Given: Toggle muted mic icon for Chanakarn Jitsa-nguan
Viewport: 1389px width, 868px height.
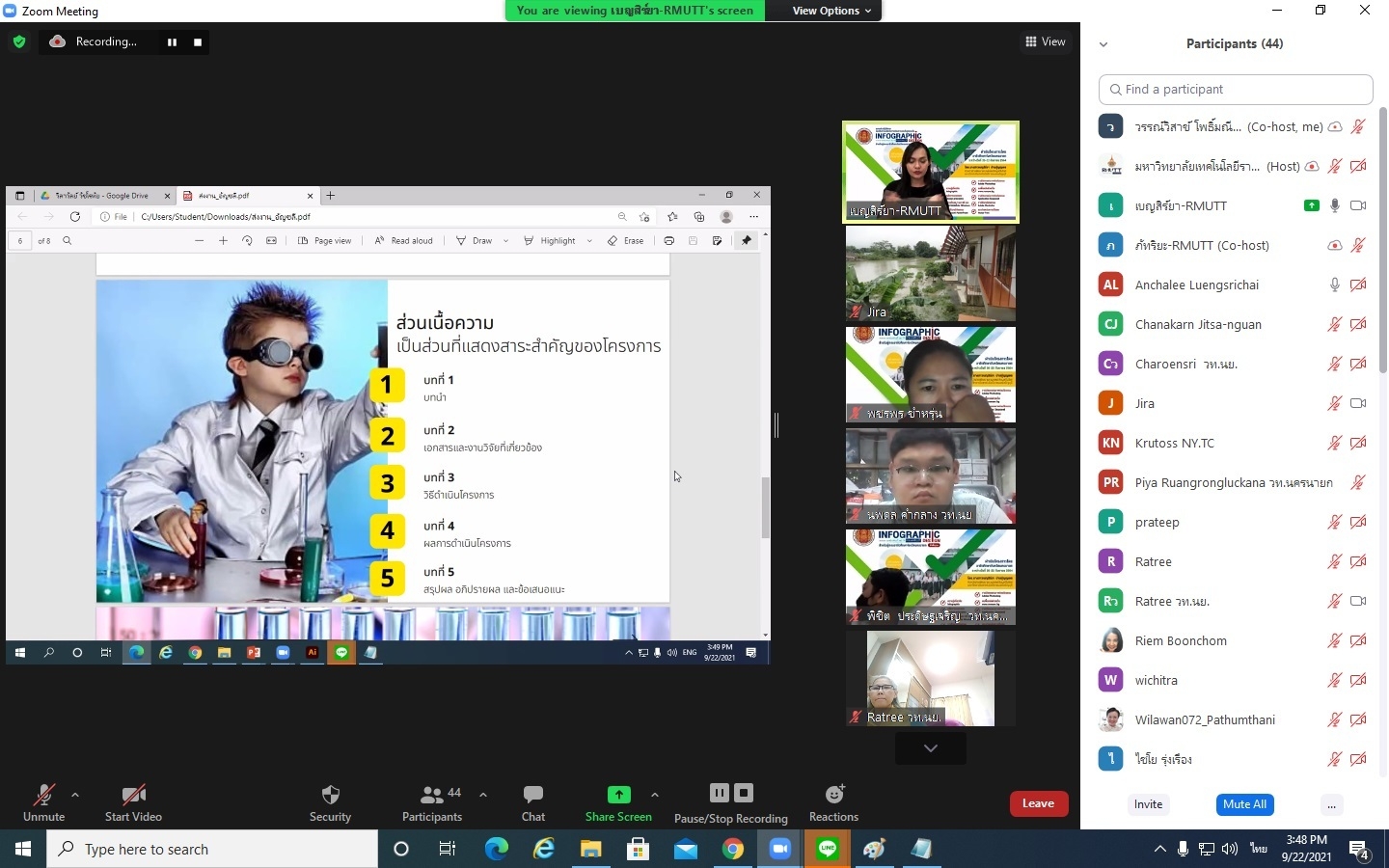Looking at the screenshot, I should [1335, 324].
